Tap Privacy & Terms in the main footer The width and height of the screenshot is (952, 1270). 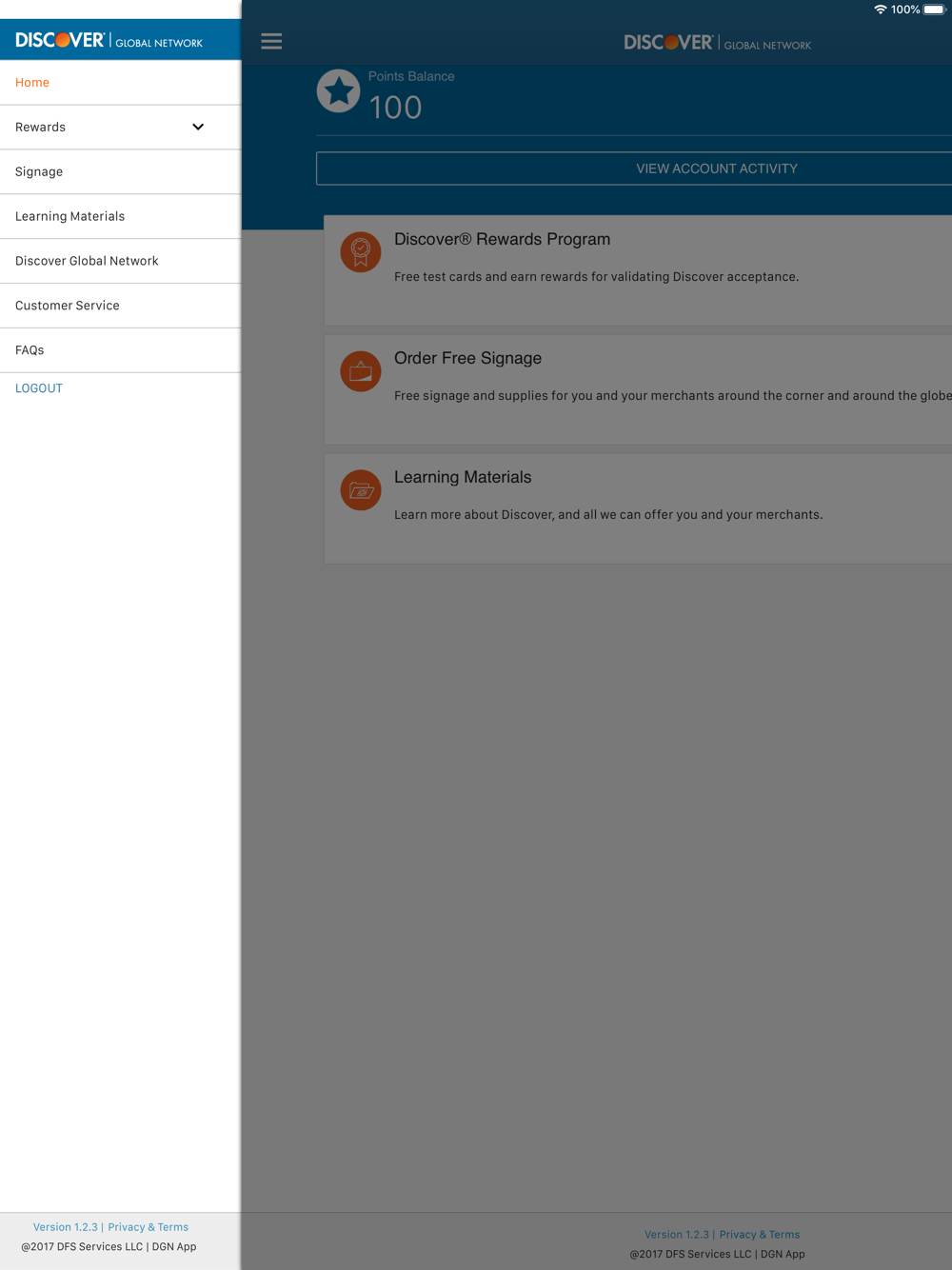pos(760,1235)
